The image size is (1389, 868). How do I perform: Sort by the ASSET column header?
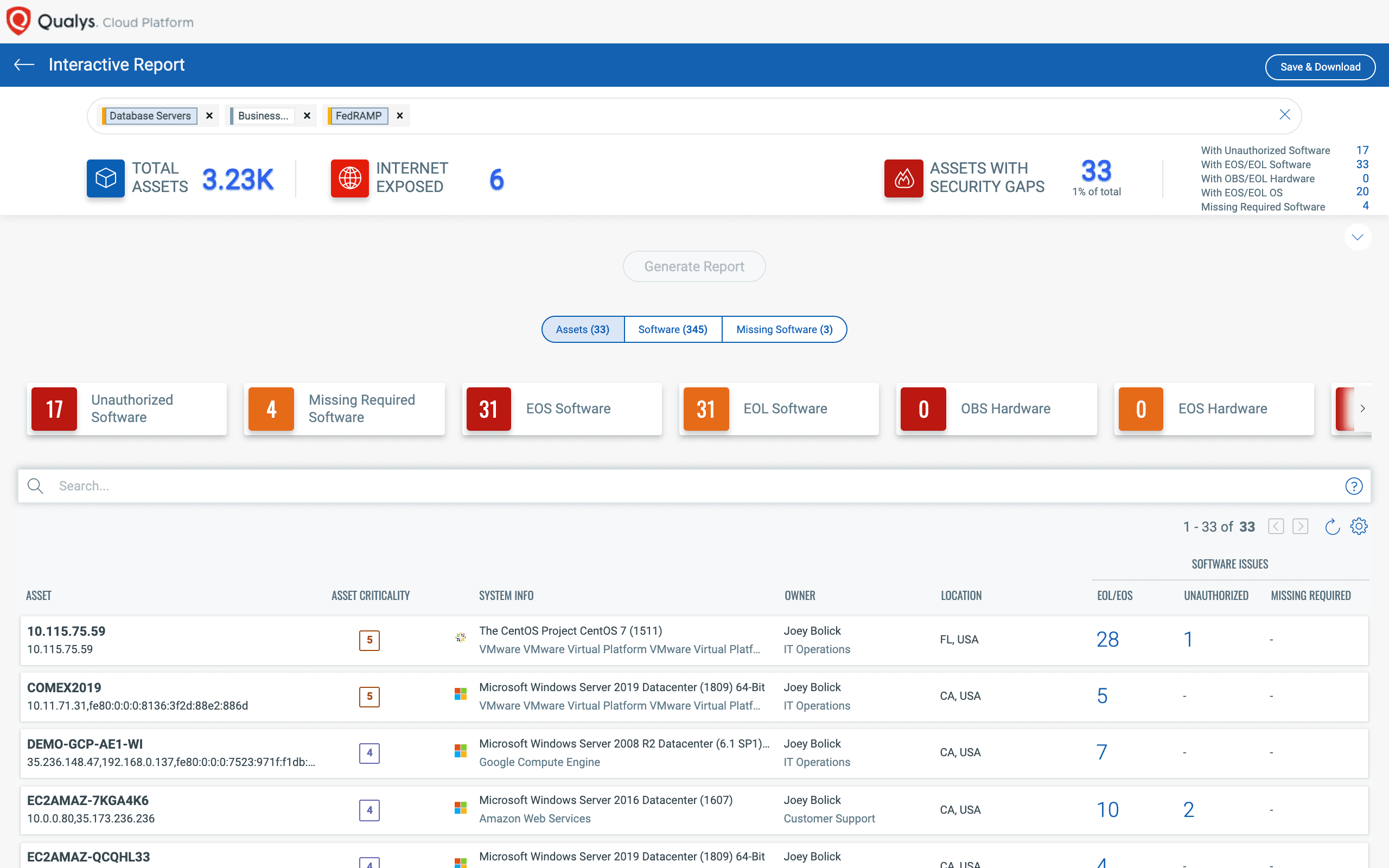(x=39, y=596)
